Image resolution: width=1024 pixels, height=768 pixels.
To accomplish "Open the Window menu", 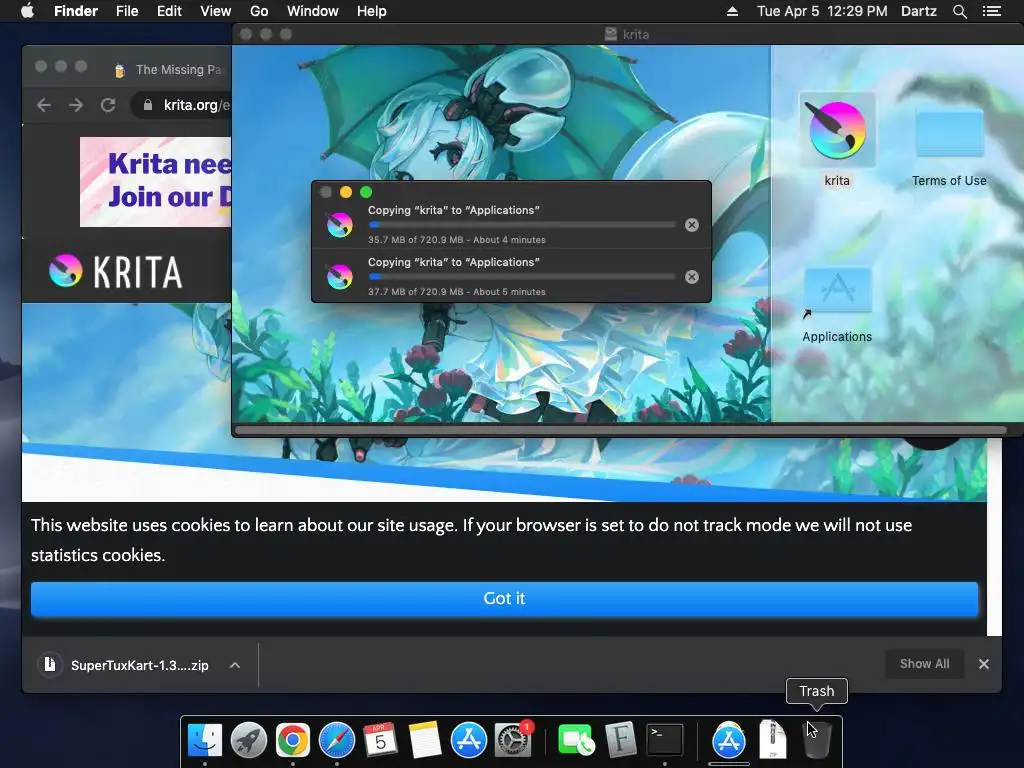I will tap(312, 11).
